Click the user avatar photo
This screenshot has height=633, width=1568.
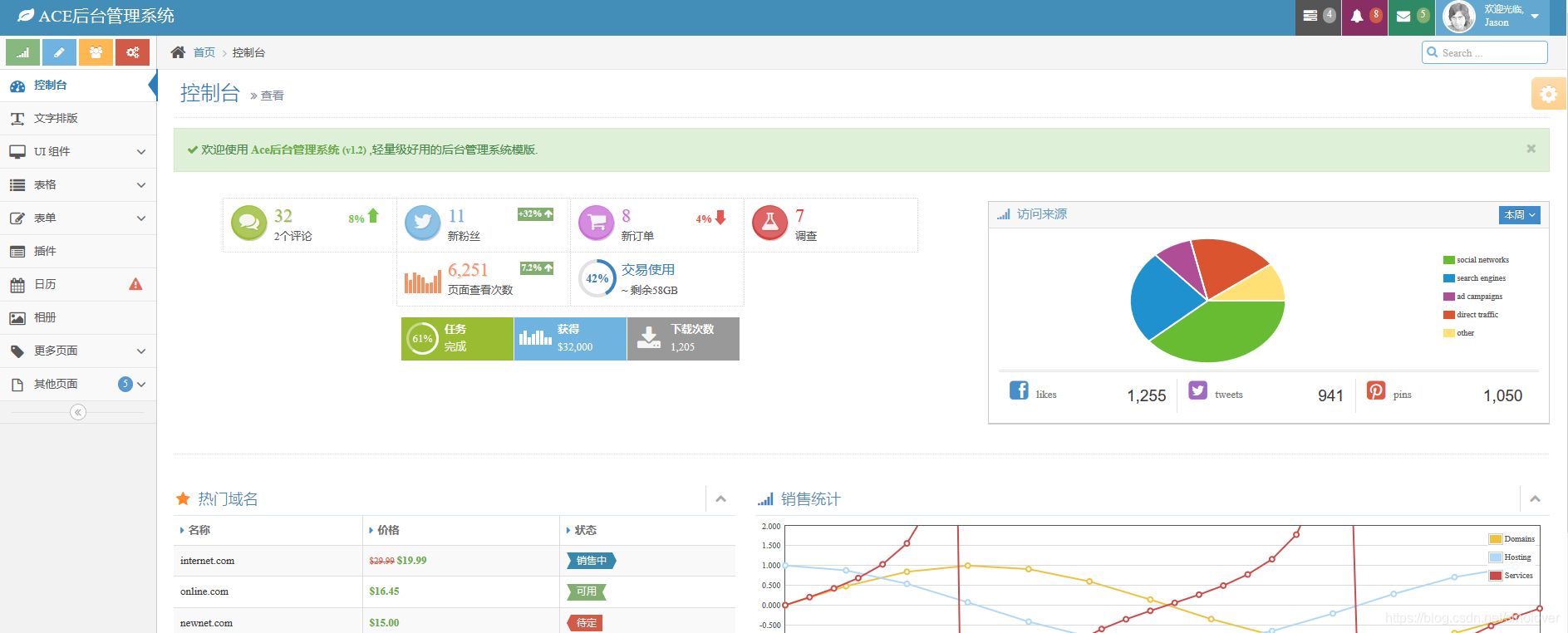(1459, 17)
